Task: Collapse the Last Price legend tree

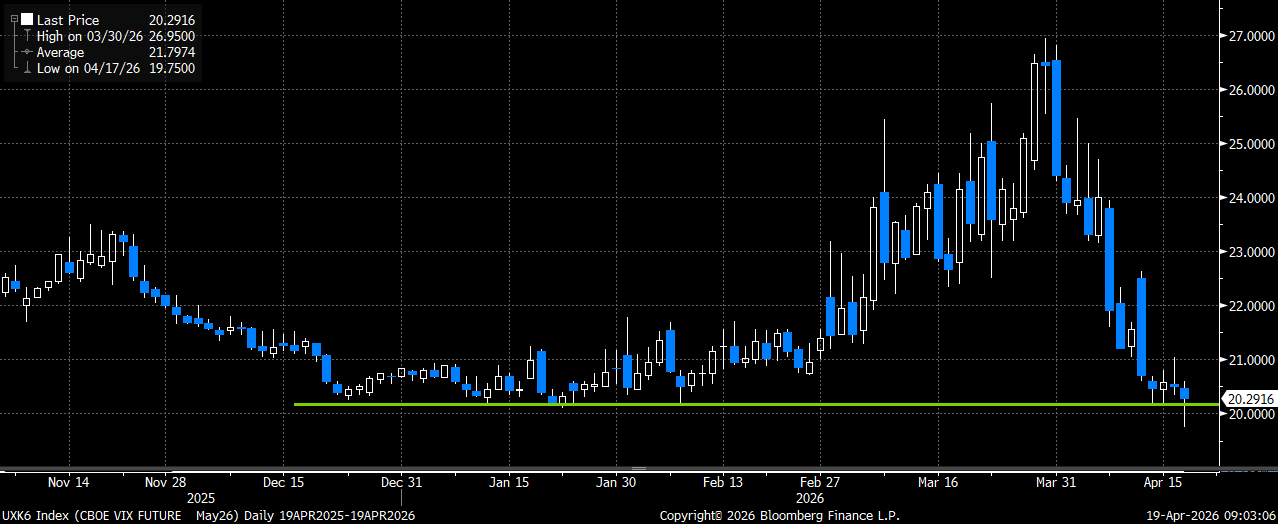Action: [14, 19]
